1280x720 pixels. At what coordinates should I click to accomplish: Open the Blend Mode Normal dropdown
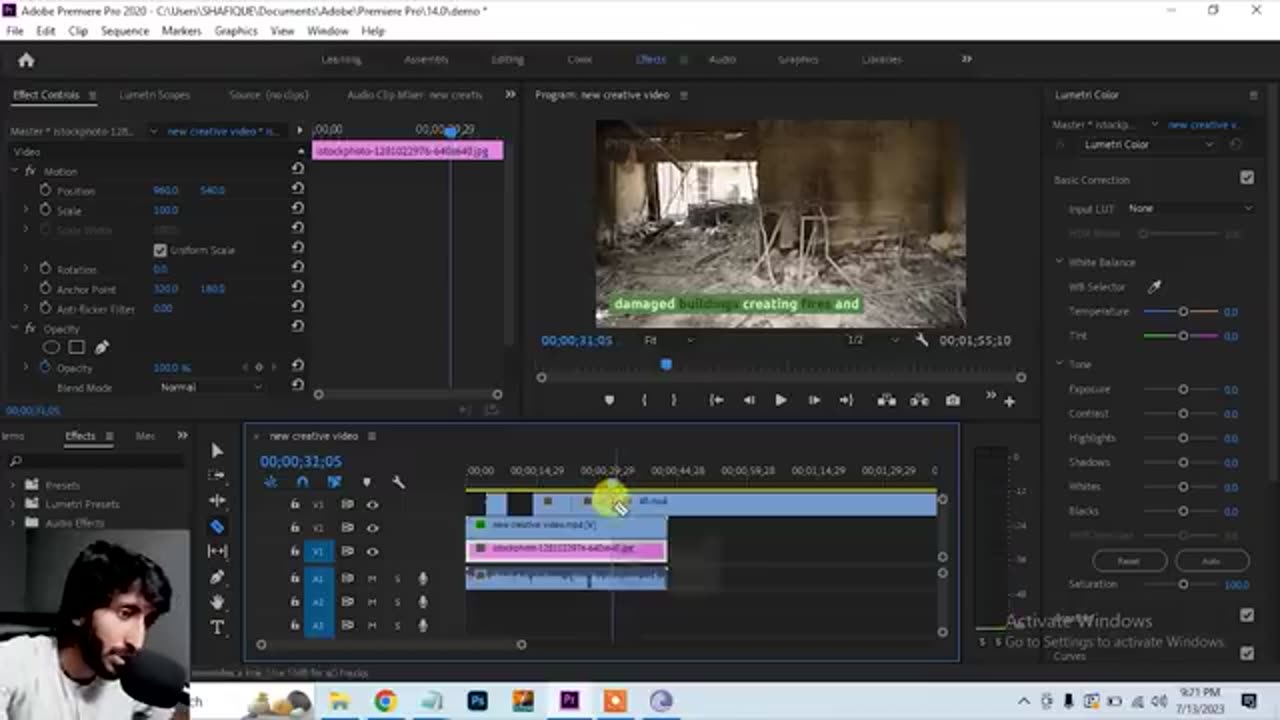coord(209,387)
